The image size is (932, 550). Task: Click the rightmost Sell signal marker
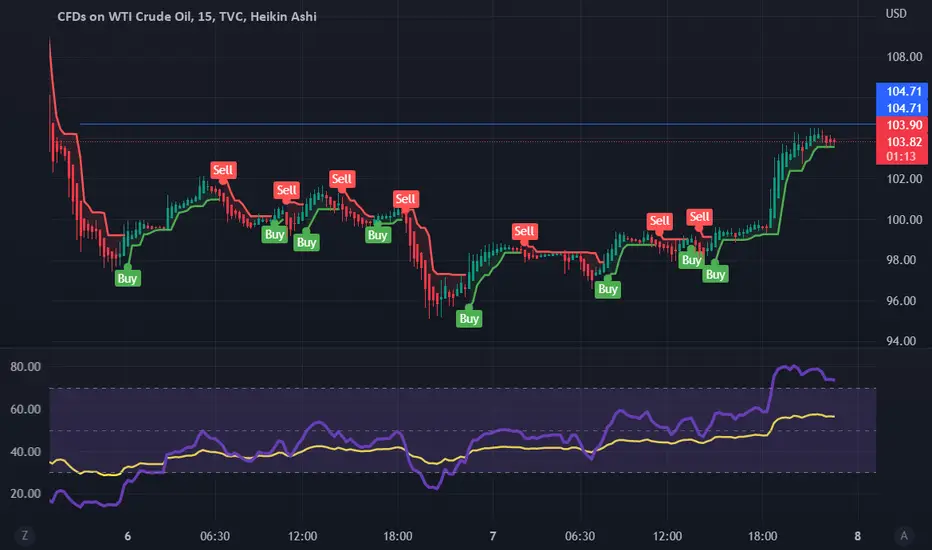point(700,216)
